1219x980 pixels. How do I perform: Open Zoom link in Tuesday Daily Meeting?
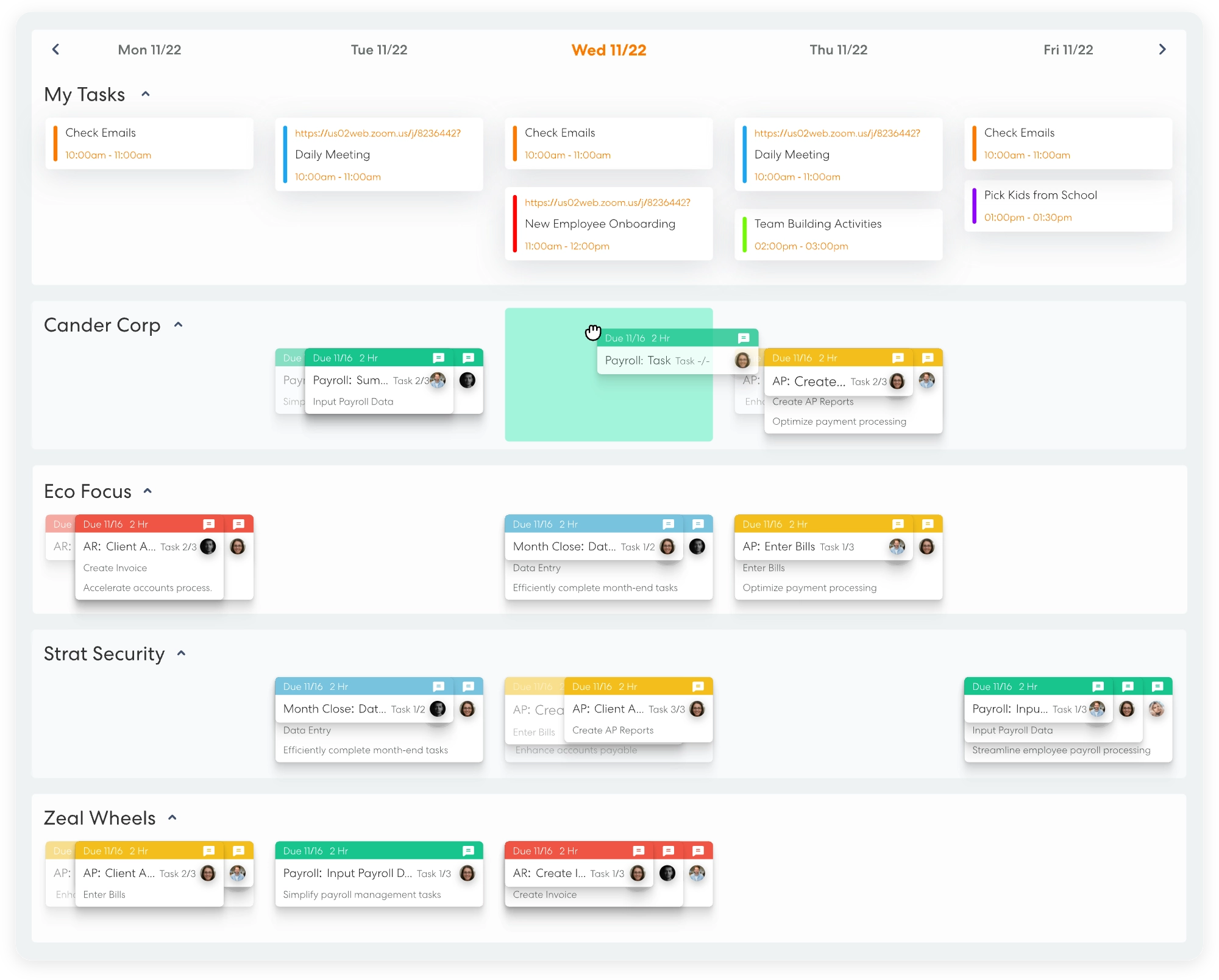378,133
